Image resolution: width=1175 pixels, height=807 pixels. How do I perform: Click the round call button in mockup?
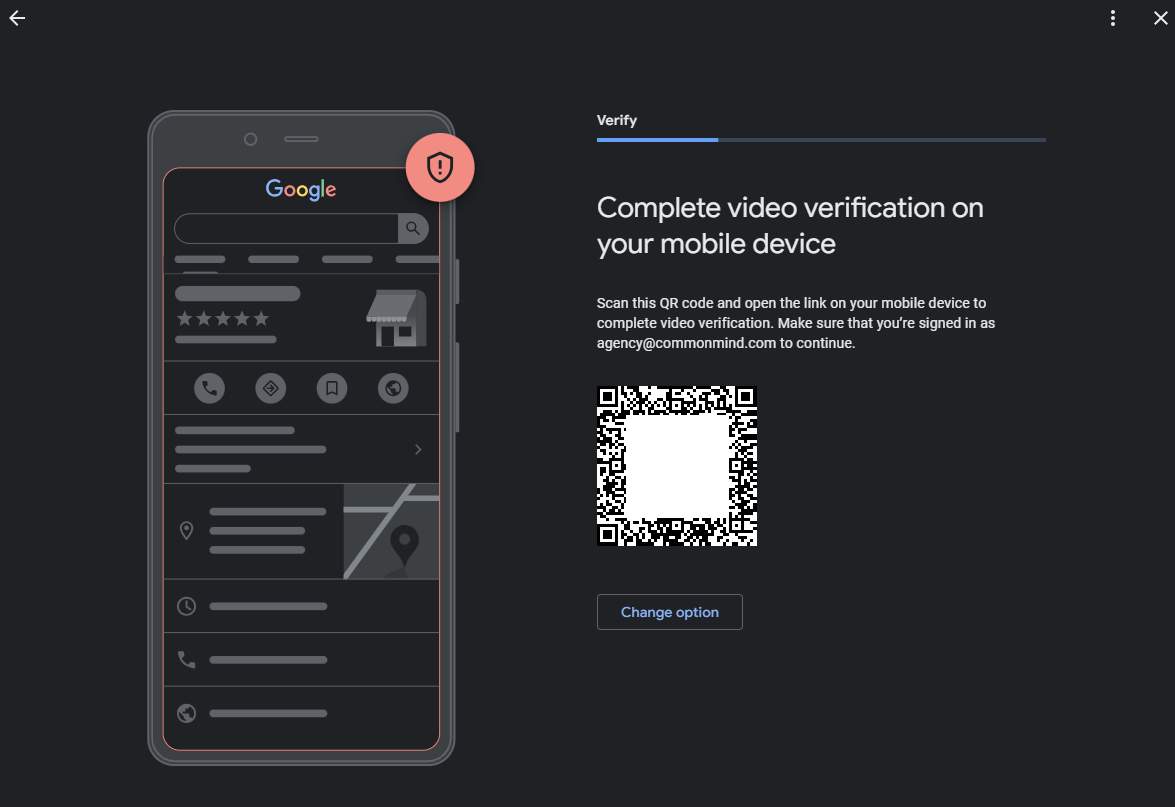click(x=210, y=388)
